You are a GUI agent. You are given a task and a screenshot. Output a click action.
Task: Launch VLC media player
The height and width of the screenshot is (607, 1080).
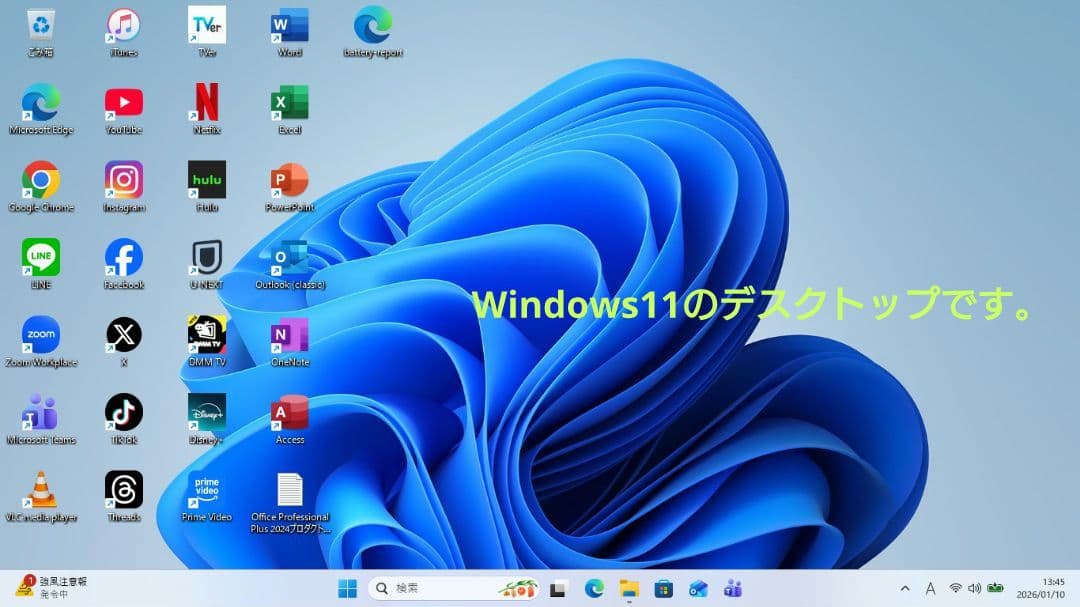point(40,490)
